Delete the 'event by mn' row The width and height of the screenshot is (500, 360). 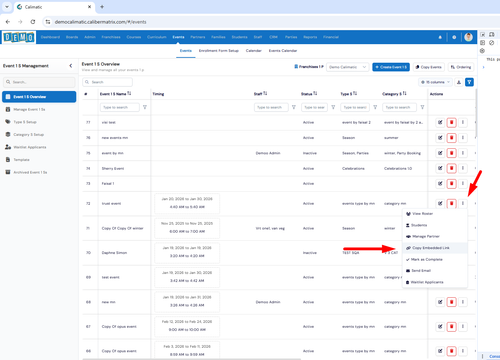coord(451,153)
